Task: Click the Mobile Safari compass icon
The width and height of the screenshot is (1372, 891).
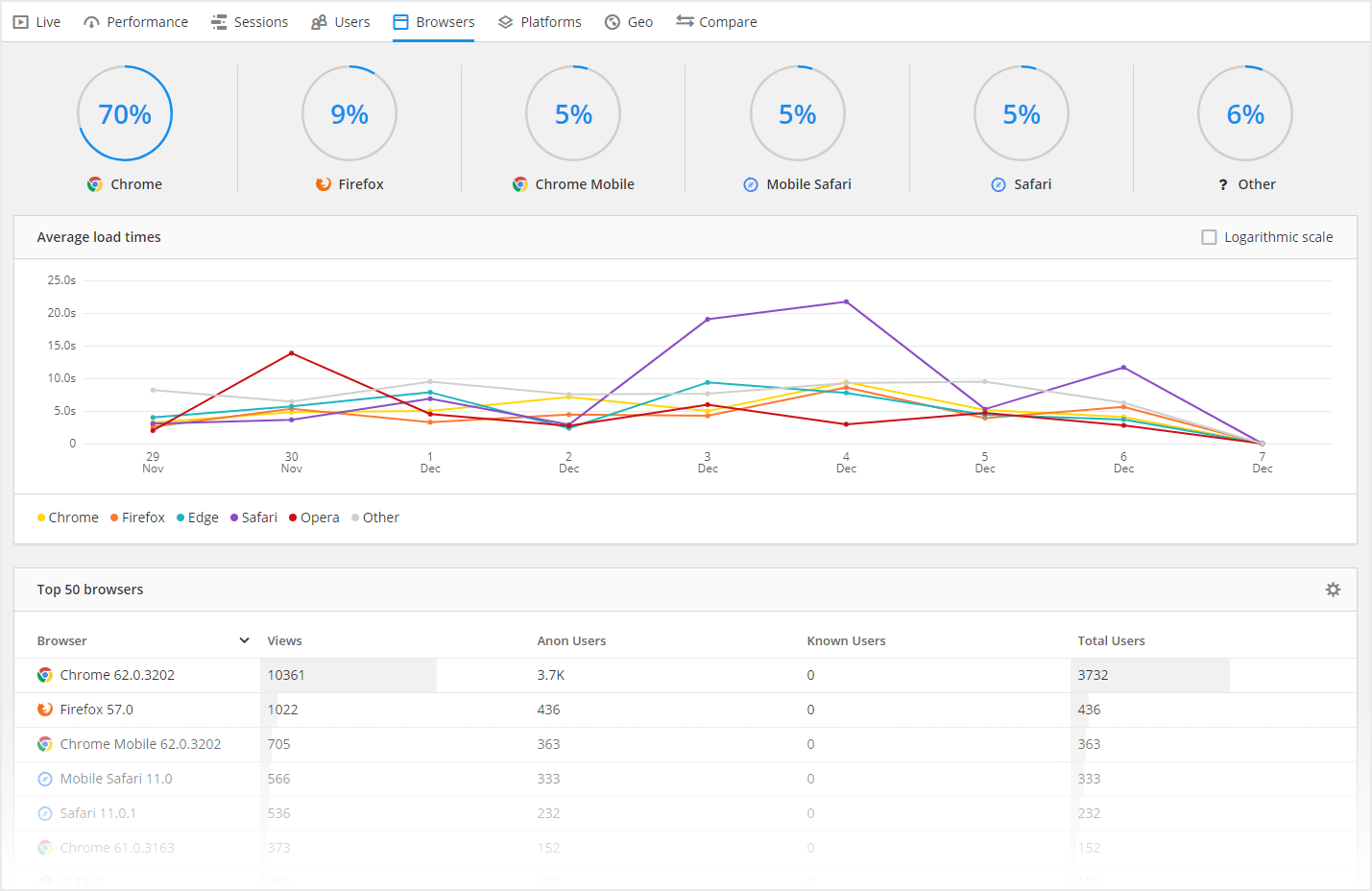Action: pyautogui.click(x=751, y=184)
